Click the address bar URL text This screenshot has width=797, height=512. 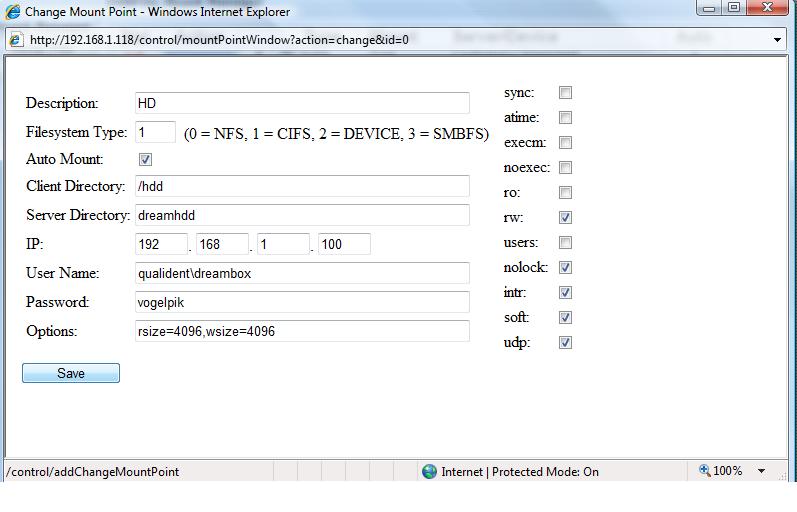[x=219, y=40]
